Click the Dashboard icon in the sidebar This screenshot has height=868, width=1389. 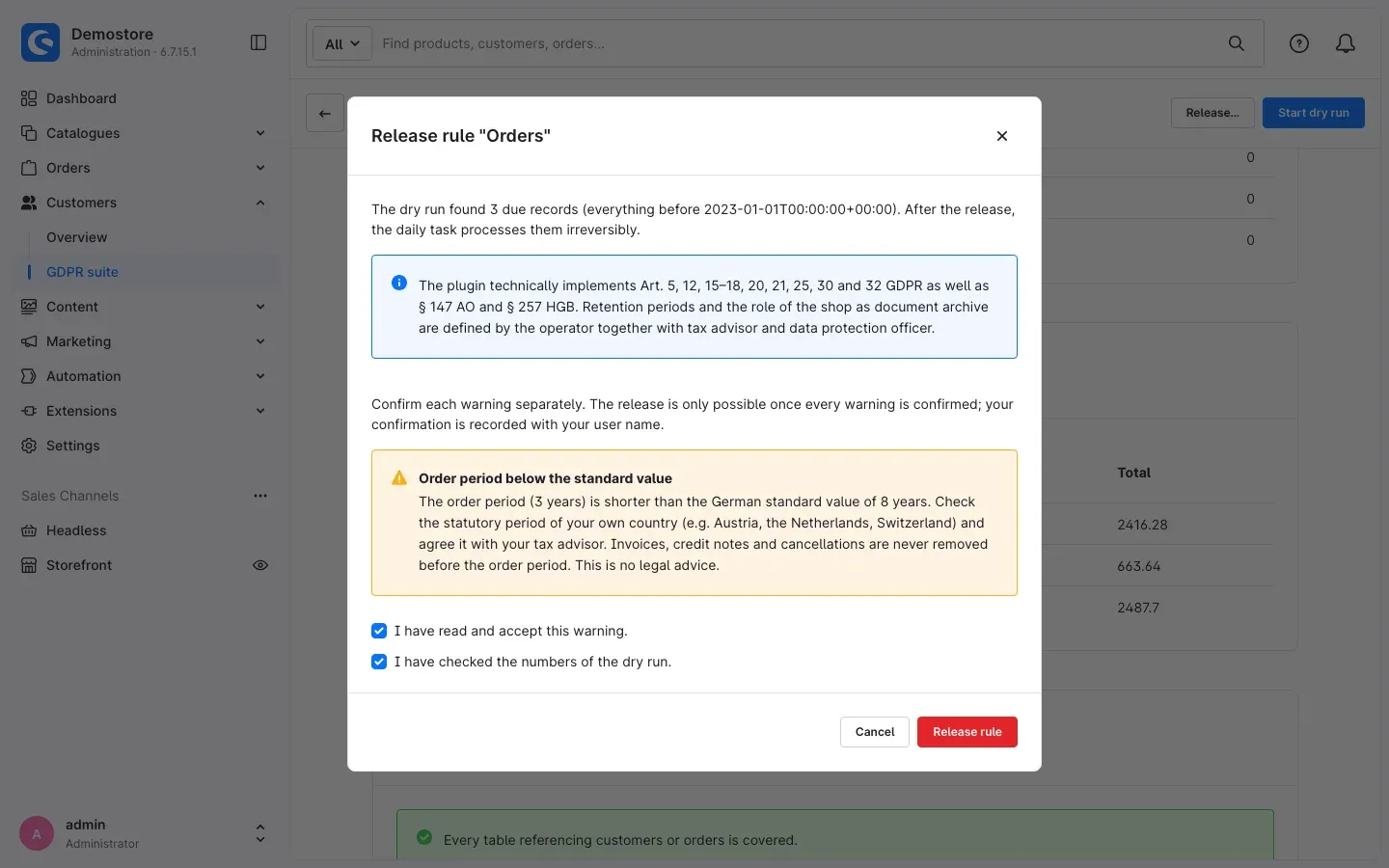(x=29, y=98)
